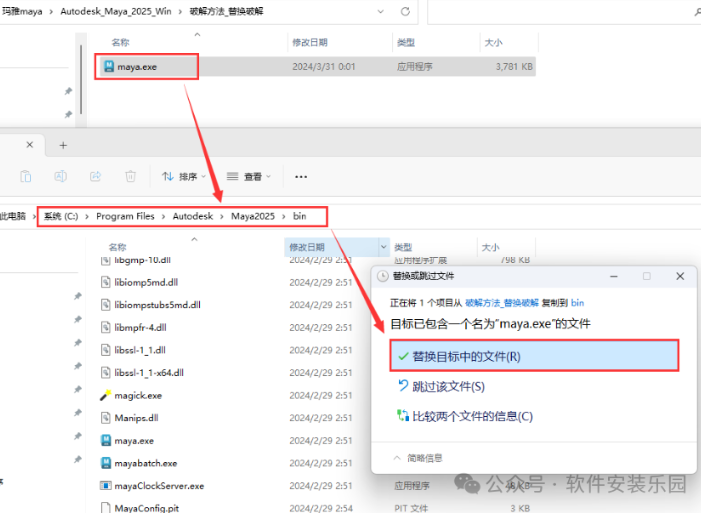Viewport: 701px width, 514px height.
Task: Click the bin destination link in dialog
Action: 577,303
